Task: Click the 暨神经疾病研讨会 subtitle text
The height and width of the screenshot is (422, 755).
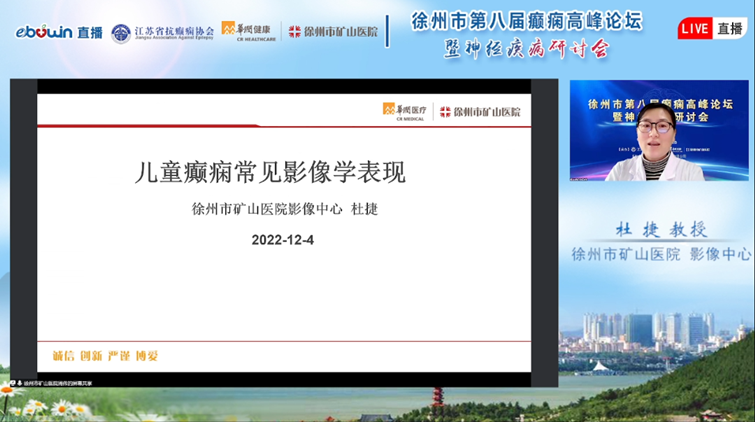Action: 526,47
